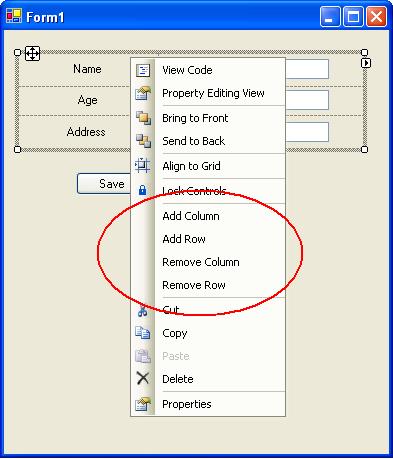Click the Save button
This screenshot has height=459, width=393.
[104, 184]
